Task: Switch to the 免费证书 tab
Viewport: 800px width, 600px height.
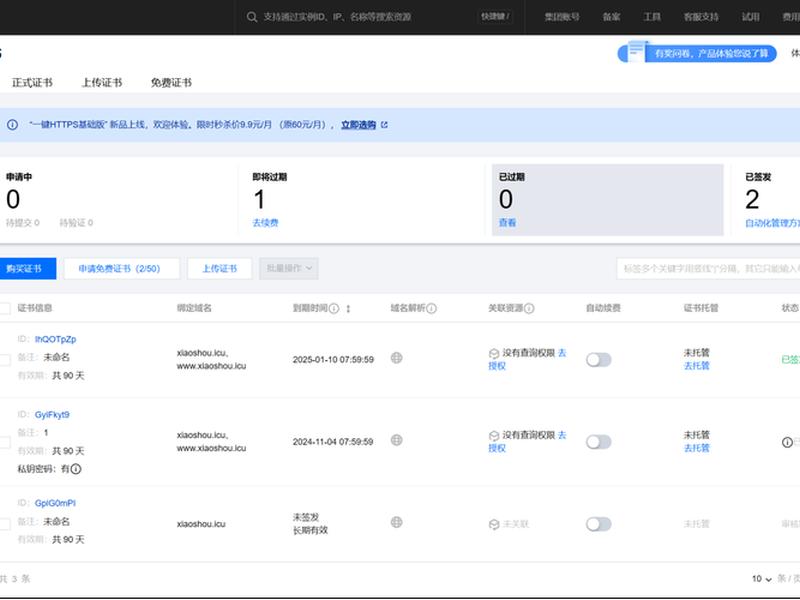Action: tap(171, 83)
